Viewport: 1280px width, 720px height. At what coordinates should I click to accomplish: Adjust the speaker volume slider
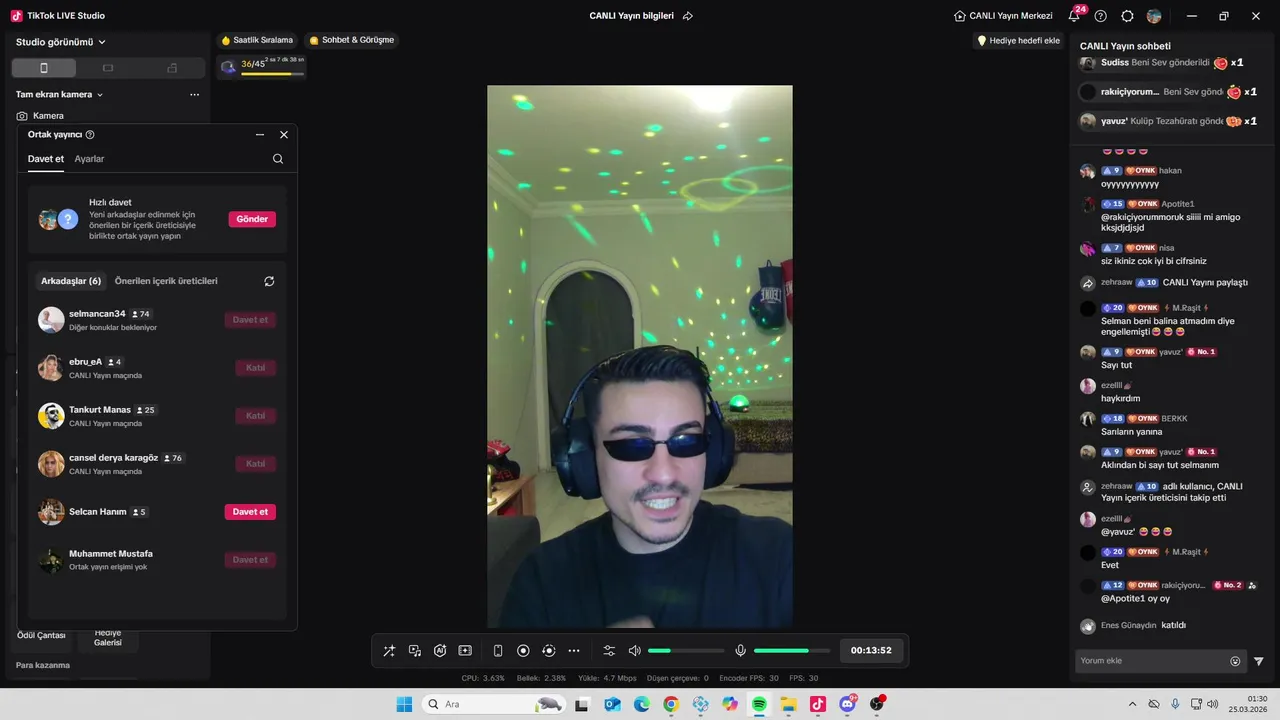[686, 651]
